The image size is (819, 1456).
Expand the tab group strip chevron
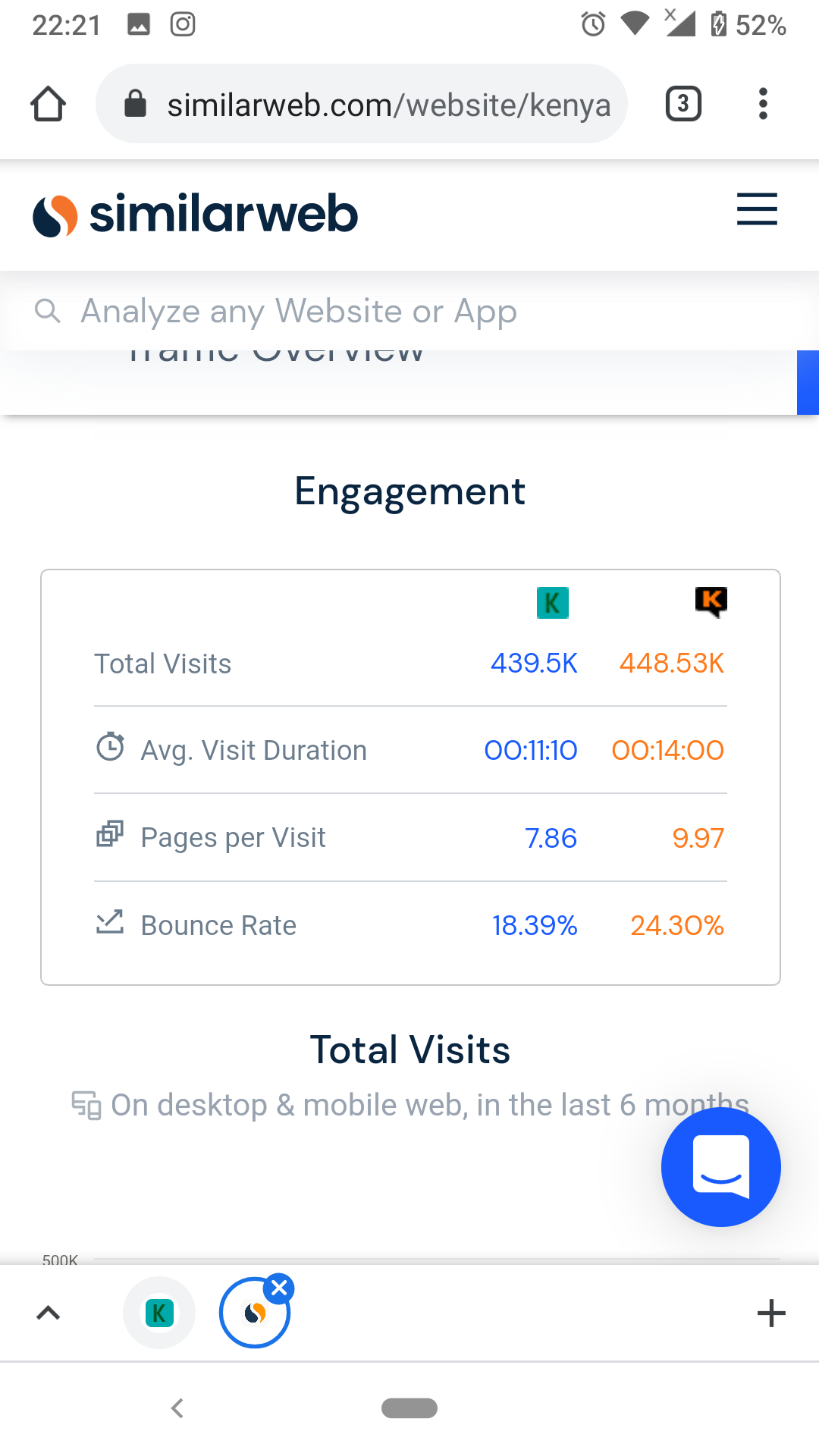[x=48, y=1313]
